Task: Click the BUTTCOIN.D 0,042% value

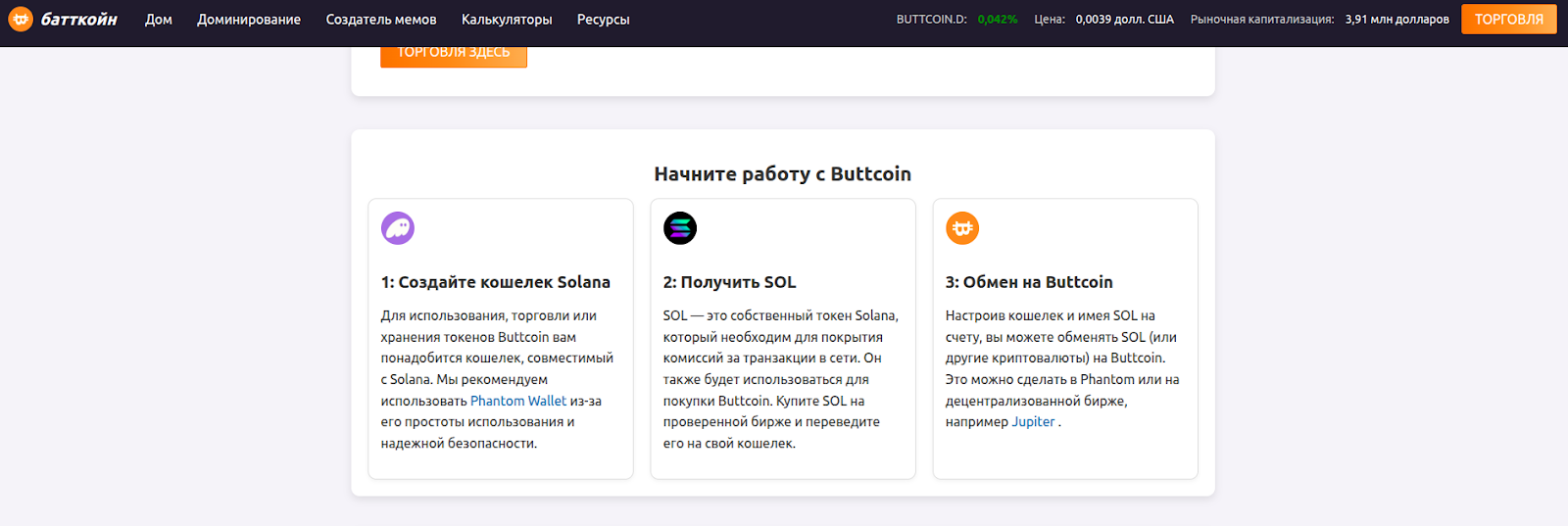Action: point(998,20)
